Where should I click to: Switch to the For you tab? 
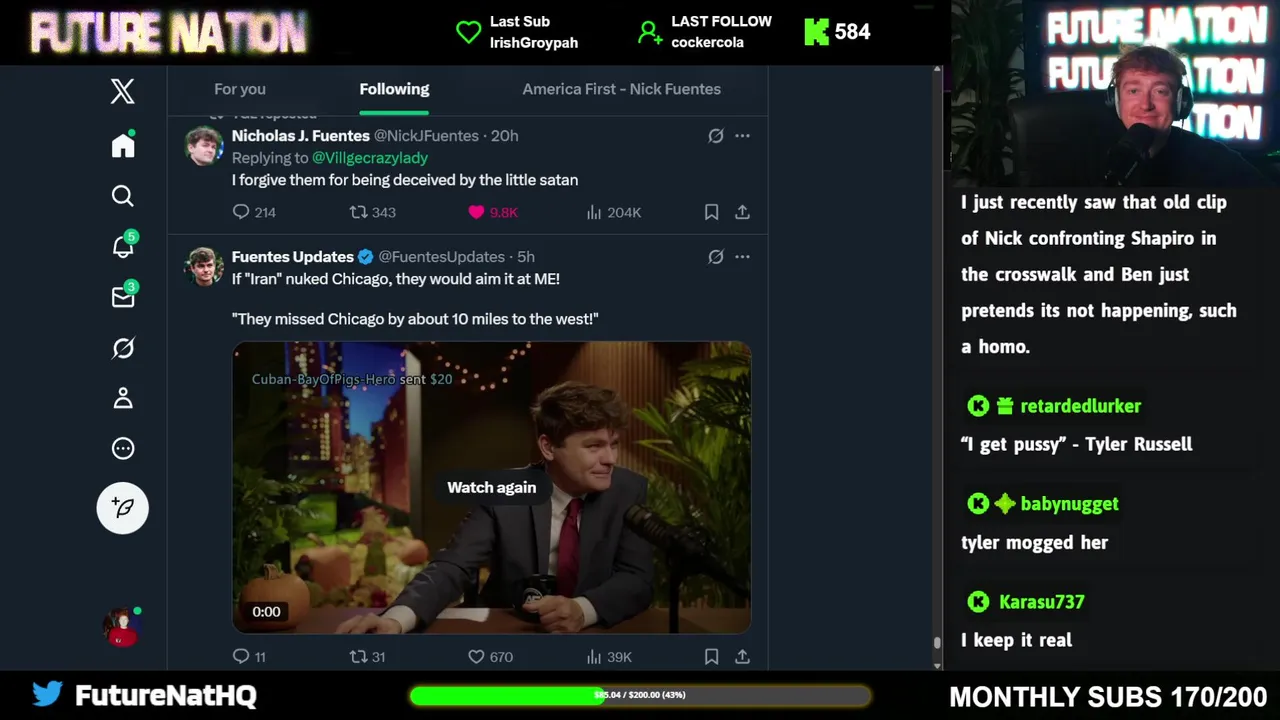(x=240, y=89)
